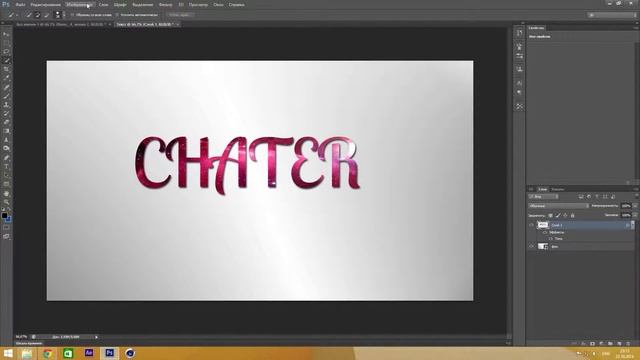Click create new layer icon
This screenshot has width=640, height=360.
pos(619,344)
